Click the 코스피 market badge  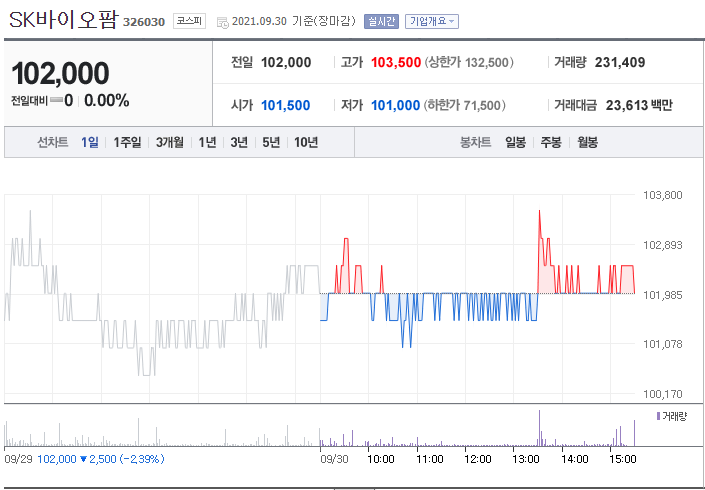pyautogui.click(x=189, y=21)
